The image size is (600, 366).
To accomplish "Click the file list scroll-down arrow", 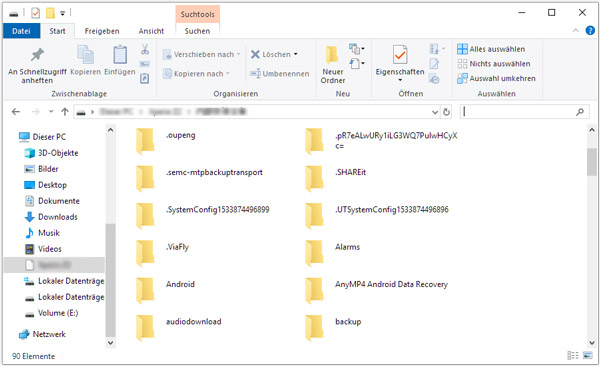I will tap(592, 343).
